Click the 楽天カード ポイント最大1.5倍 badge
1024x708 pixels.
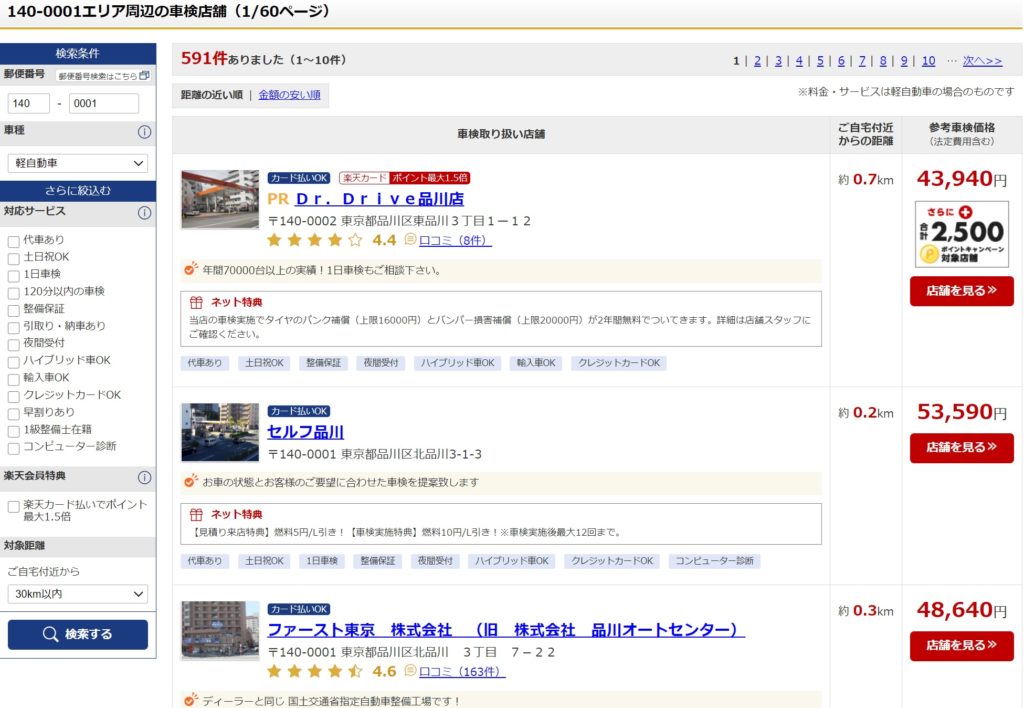(404, 178)
